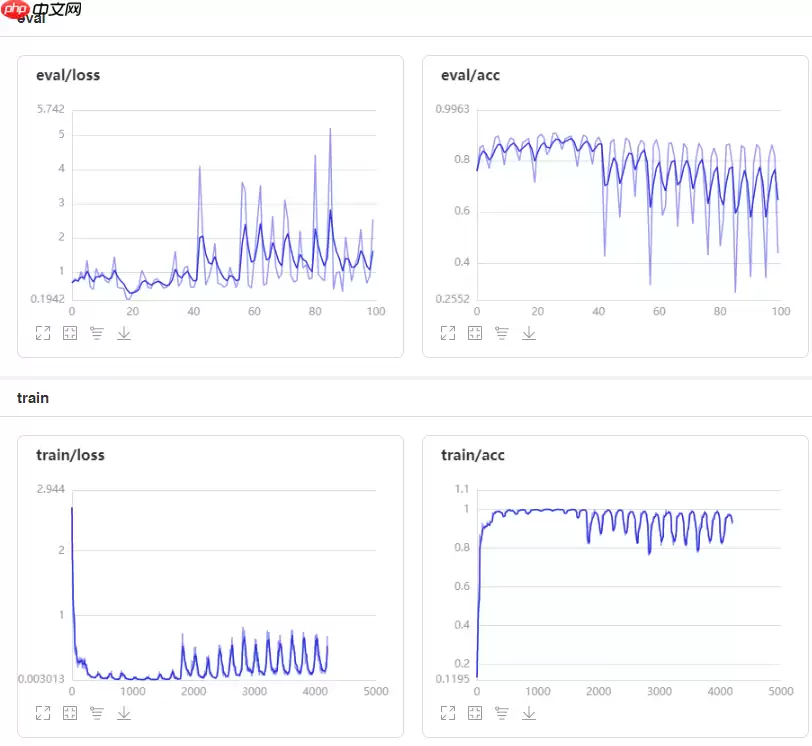812x746 pixels.
Task: Collapse the train section header
Action: tap(33, 398)
